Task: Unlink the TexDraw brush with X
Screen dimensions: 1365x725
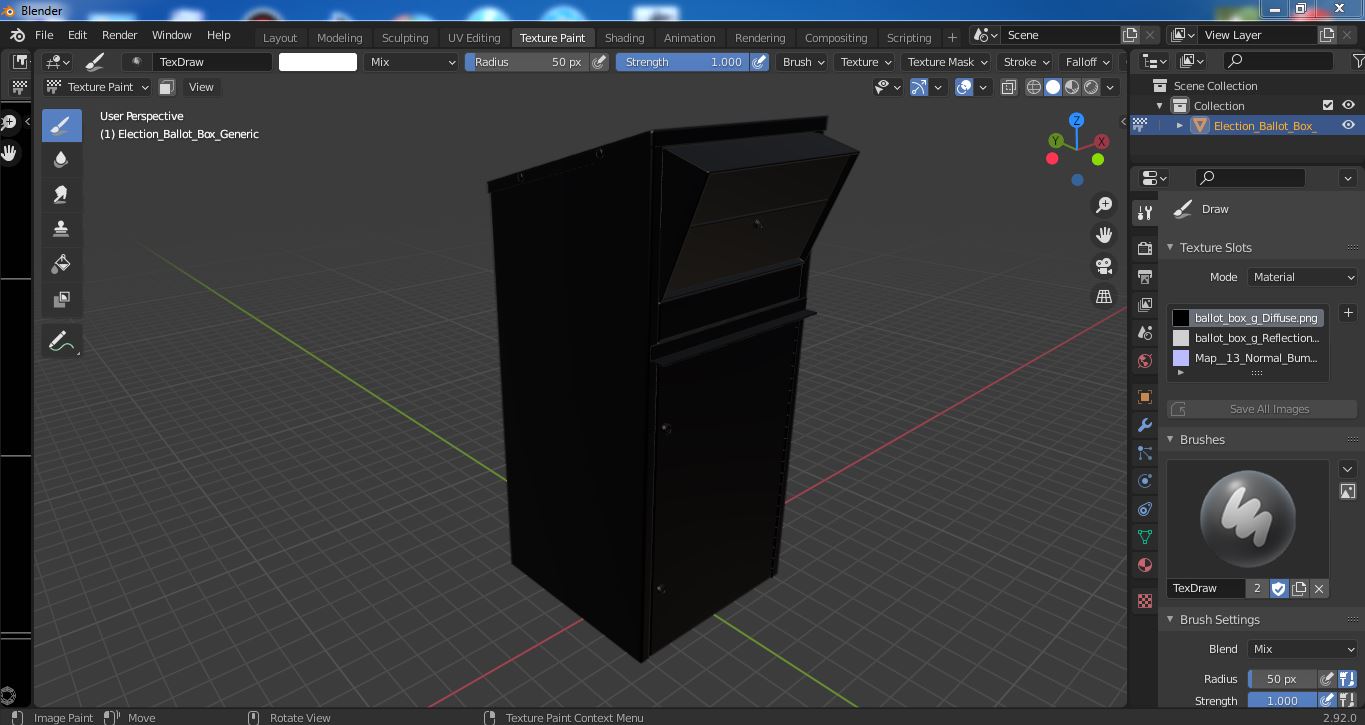Action: coord(1319,588)
